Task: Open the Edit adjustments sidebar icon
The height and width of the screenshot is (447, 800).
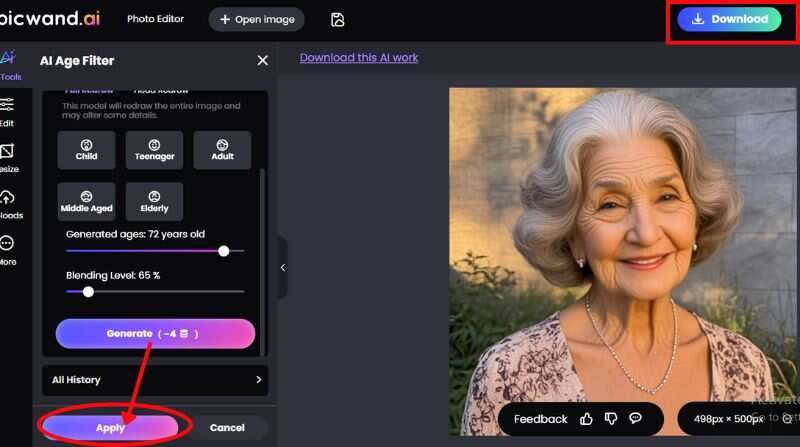Action: pos(7,112)
